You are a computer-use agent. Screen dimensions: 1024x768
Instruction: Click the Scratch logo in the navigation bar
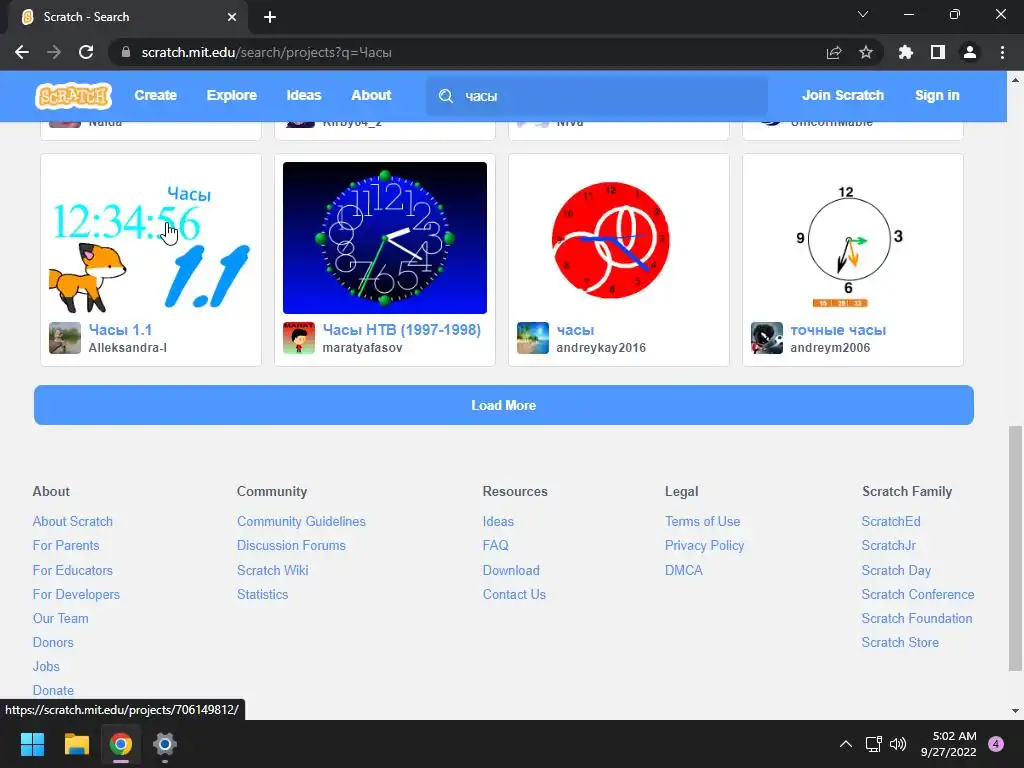coord(73,96)
